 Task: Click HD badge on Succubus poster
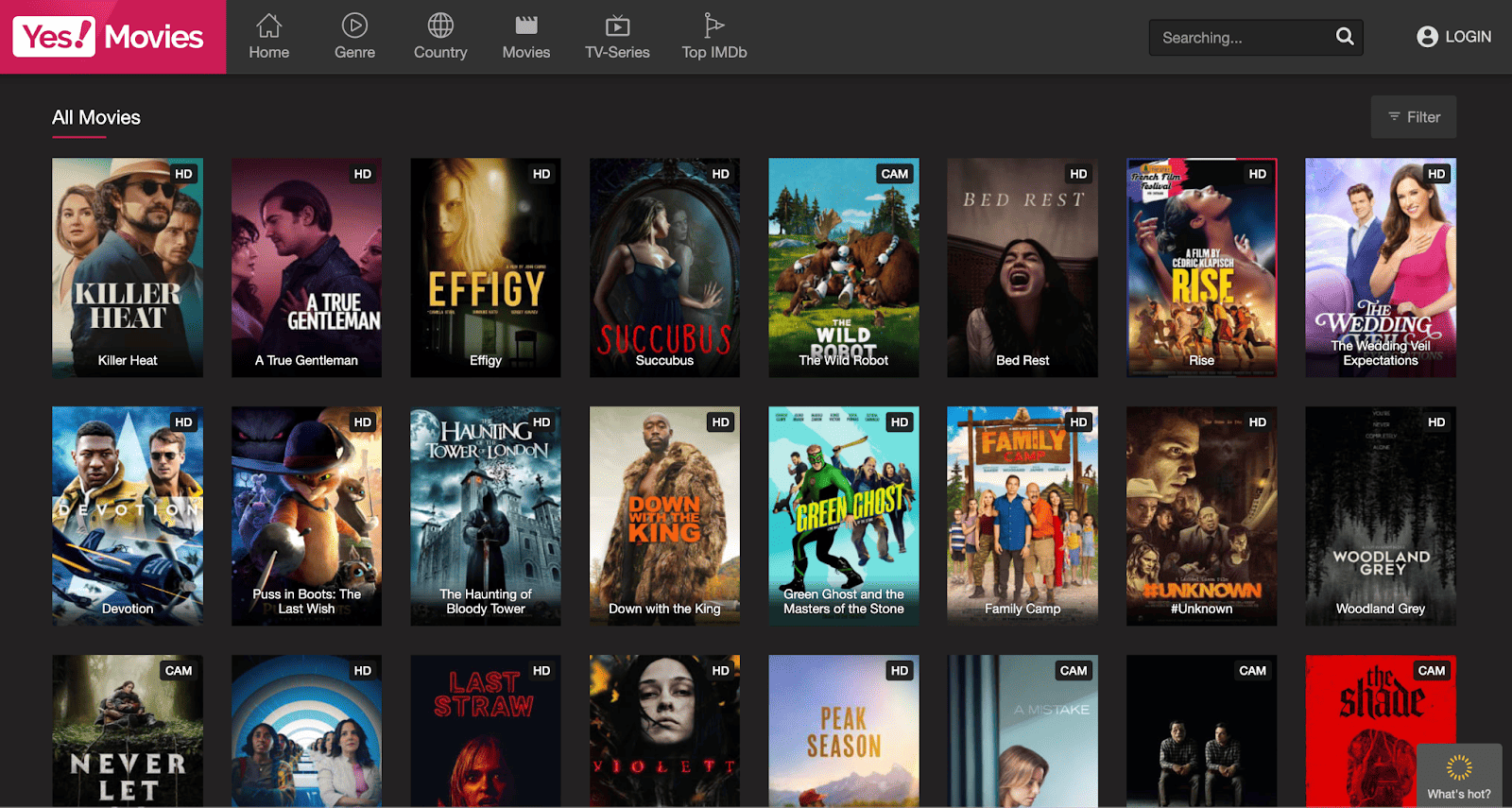click(720, 174)
